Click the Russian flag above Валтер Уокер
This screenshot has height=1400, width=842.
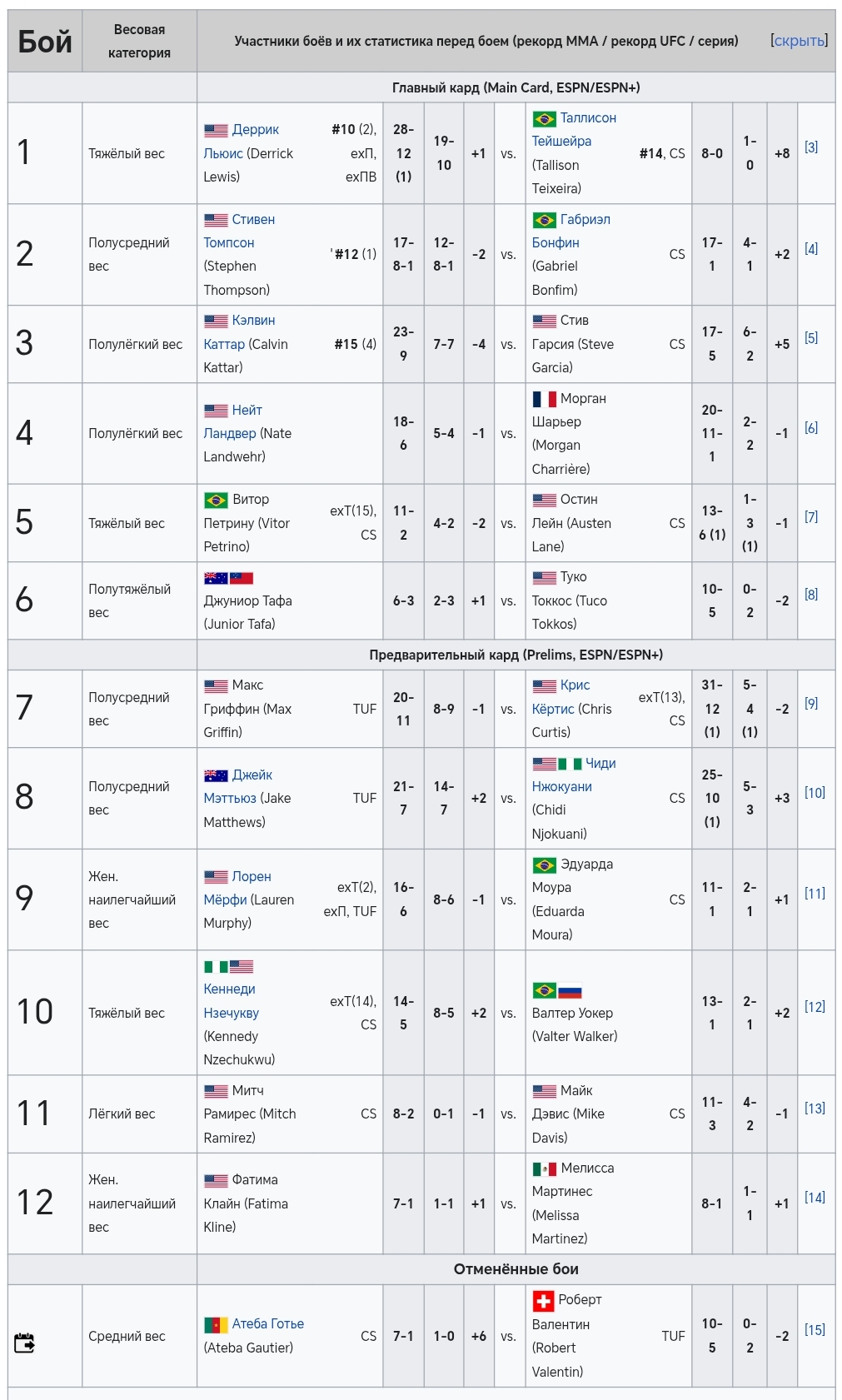coord(570,991)
